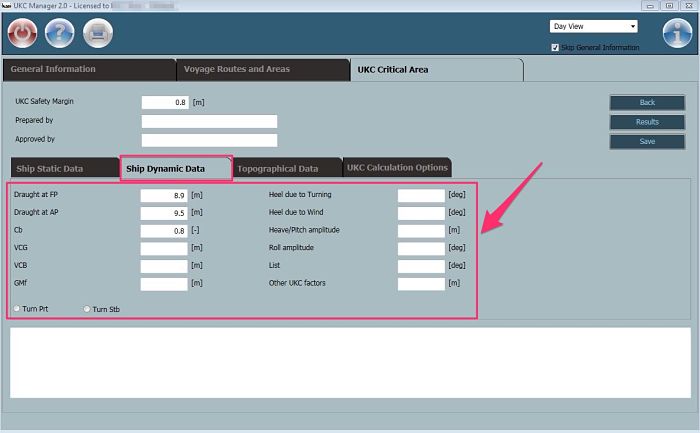Click the print icon in the toolbar

pos(98,33)
